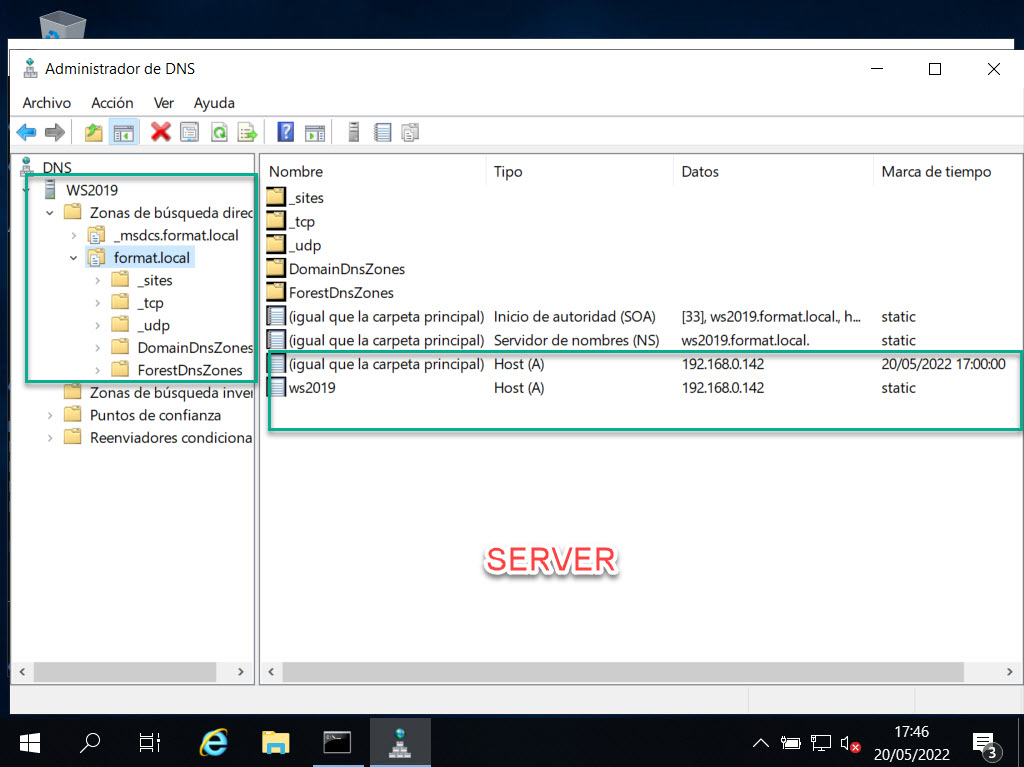Select Puntos de confianza in tree
This screenshot has width=1024, height=767.
coord(155,415)
